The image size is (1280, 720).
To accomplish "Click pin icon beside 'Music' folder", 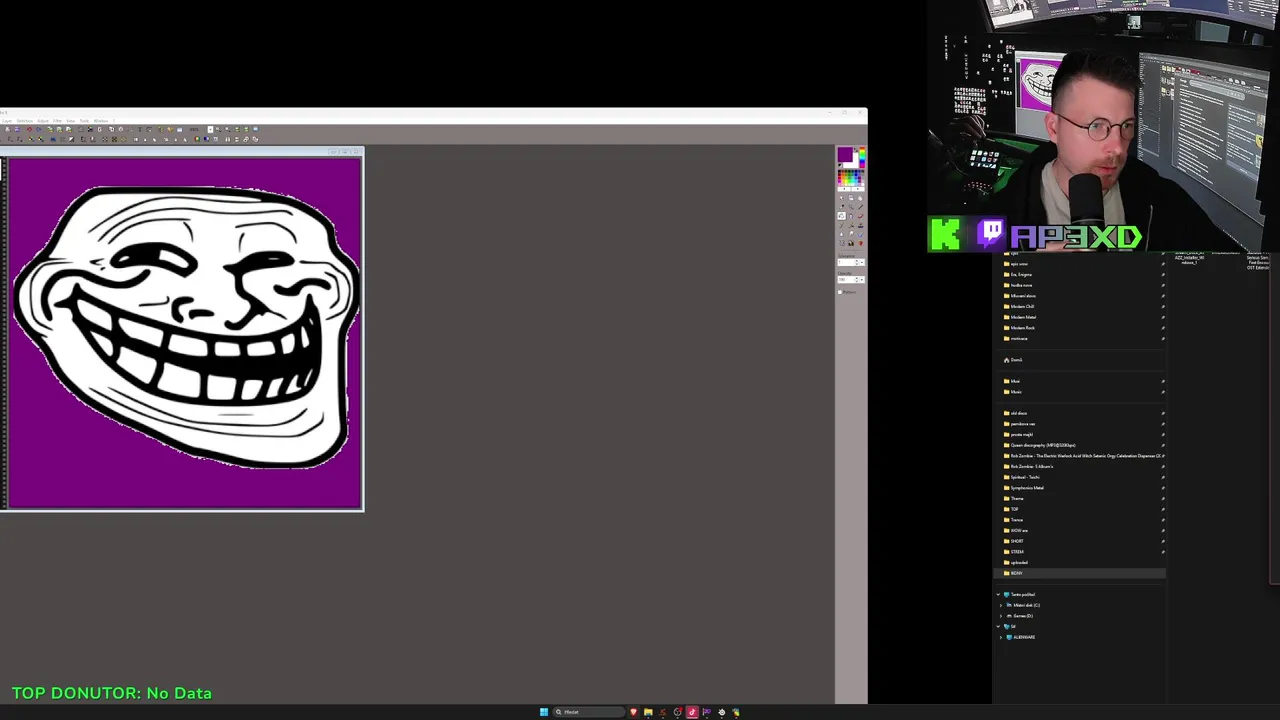I will tap(1162, 392).
